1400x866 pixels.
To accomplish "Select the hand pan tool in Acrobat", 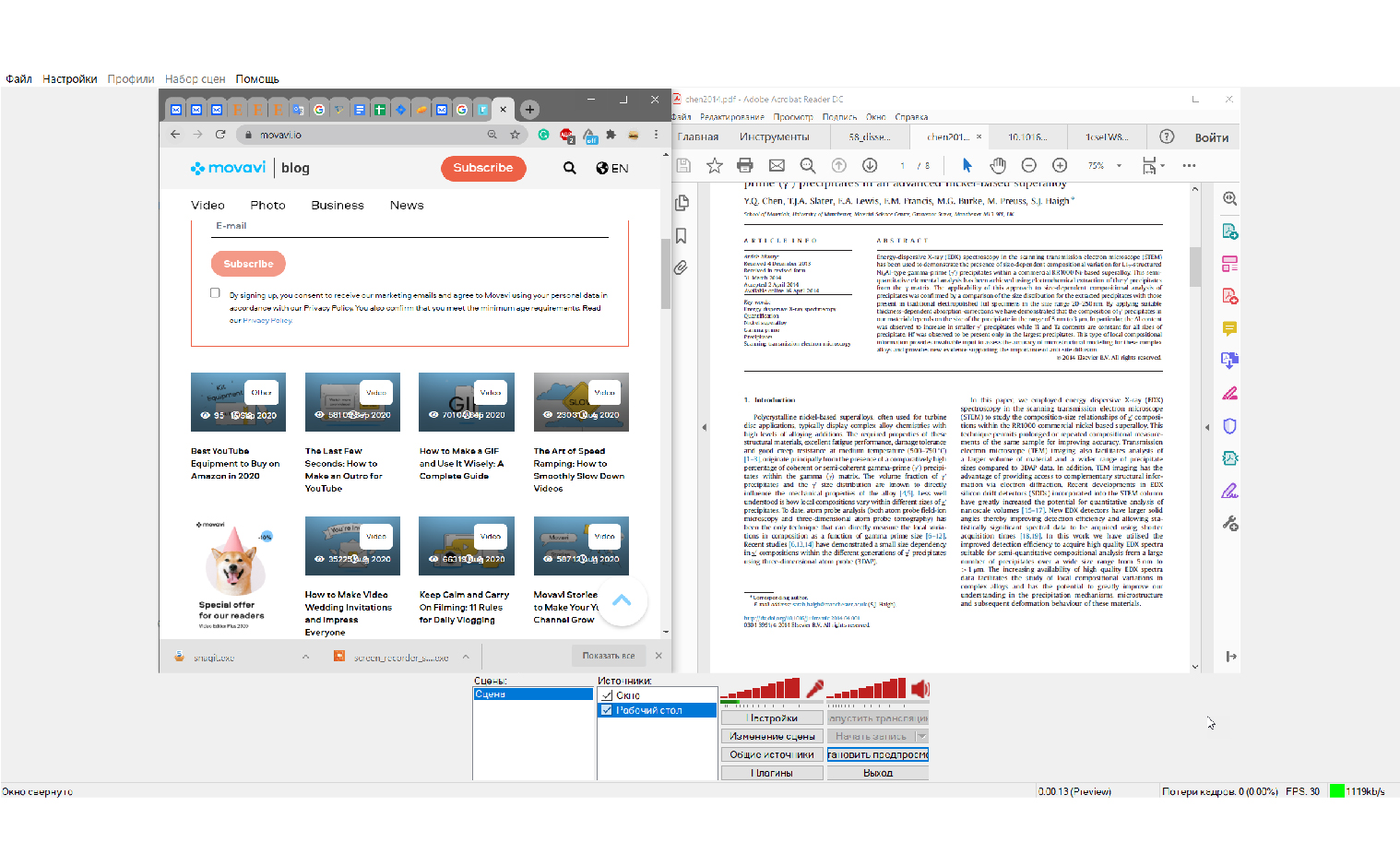I will (x=998, y=166).
